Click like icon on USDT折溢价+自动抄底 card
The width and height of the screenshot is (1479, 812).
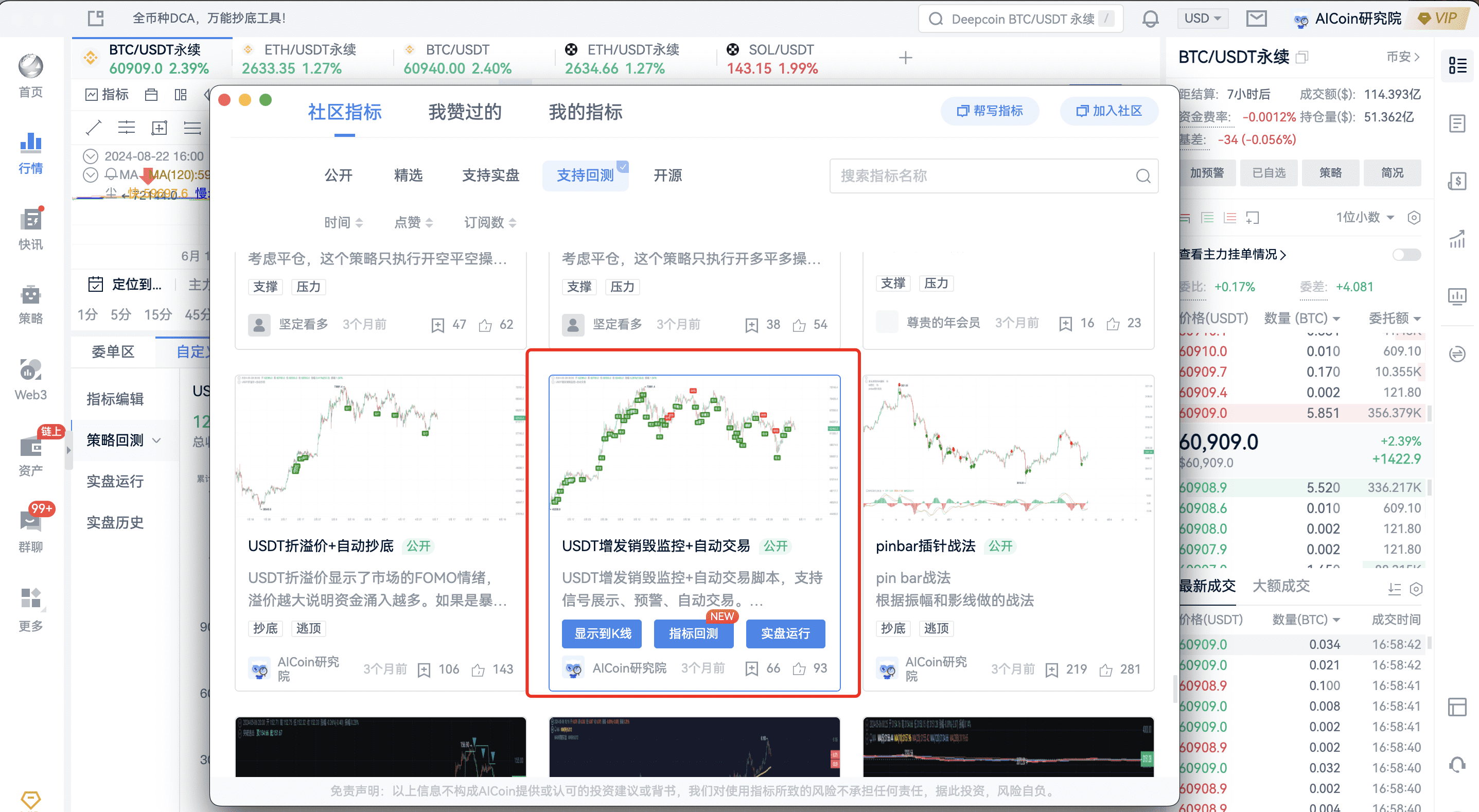(478, 669)
